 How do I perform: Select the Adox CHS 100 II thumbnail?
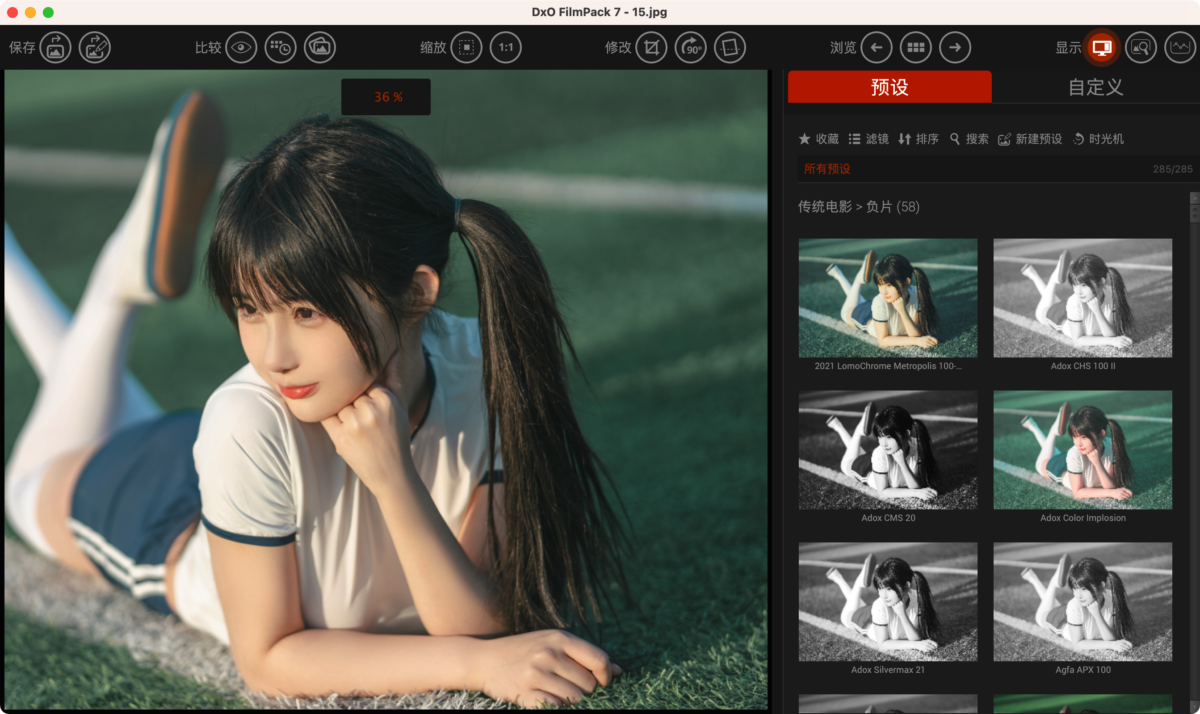pos(1083,298)
